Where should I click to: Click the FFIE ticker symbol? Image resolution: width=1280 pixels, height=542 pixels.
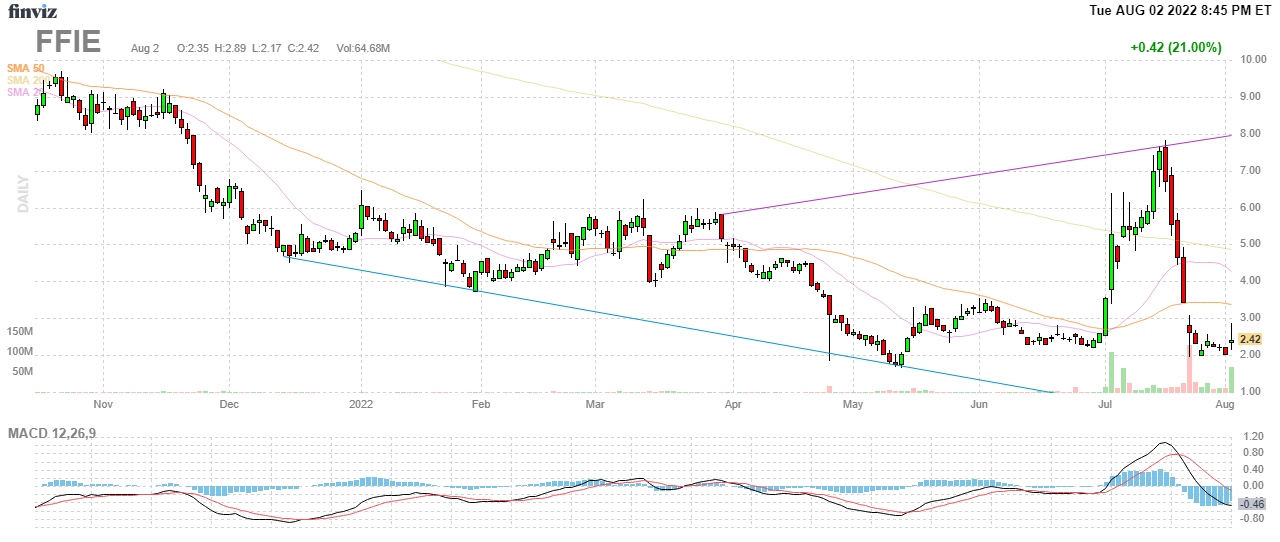[68, 42]
